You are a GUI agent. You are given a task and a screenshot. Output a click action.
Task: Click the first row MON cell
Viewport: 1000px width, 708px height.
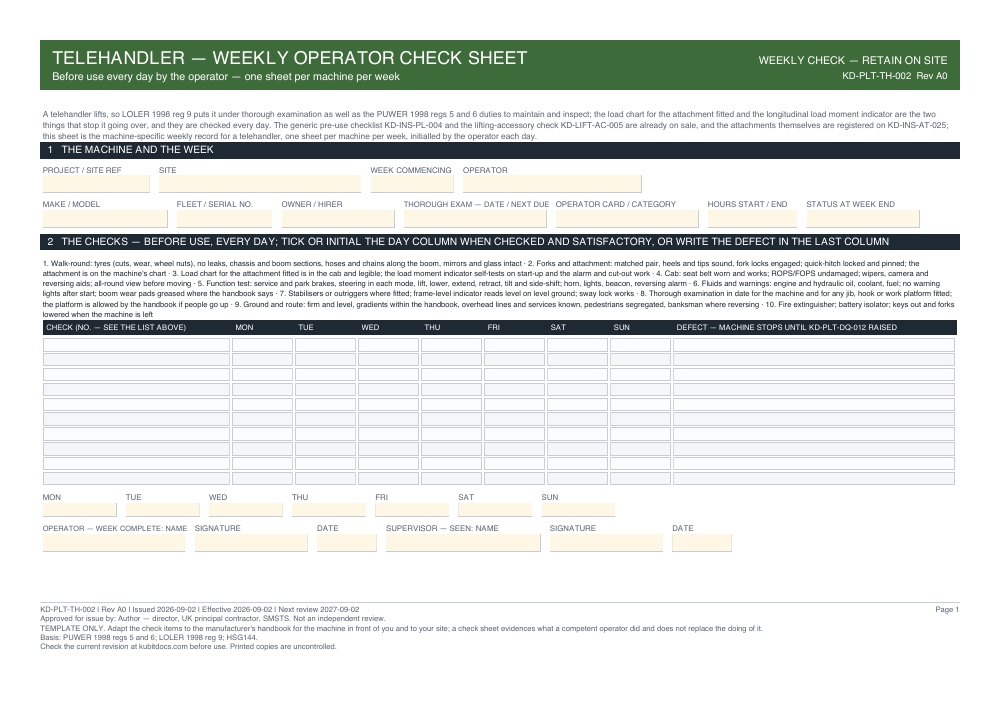point(262,345)
